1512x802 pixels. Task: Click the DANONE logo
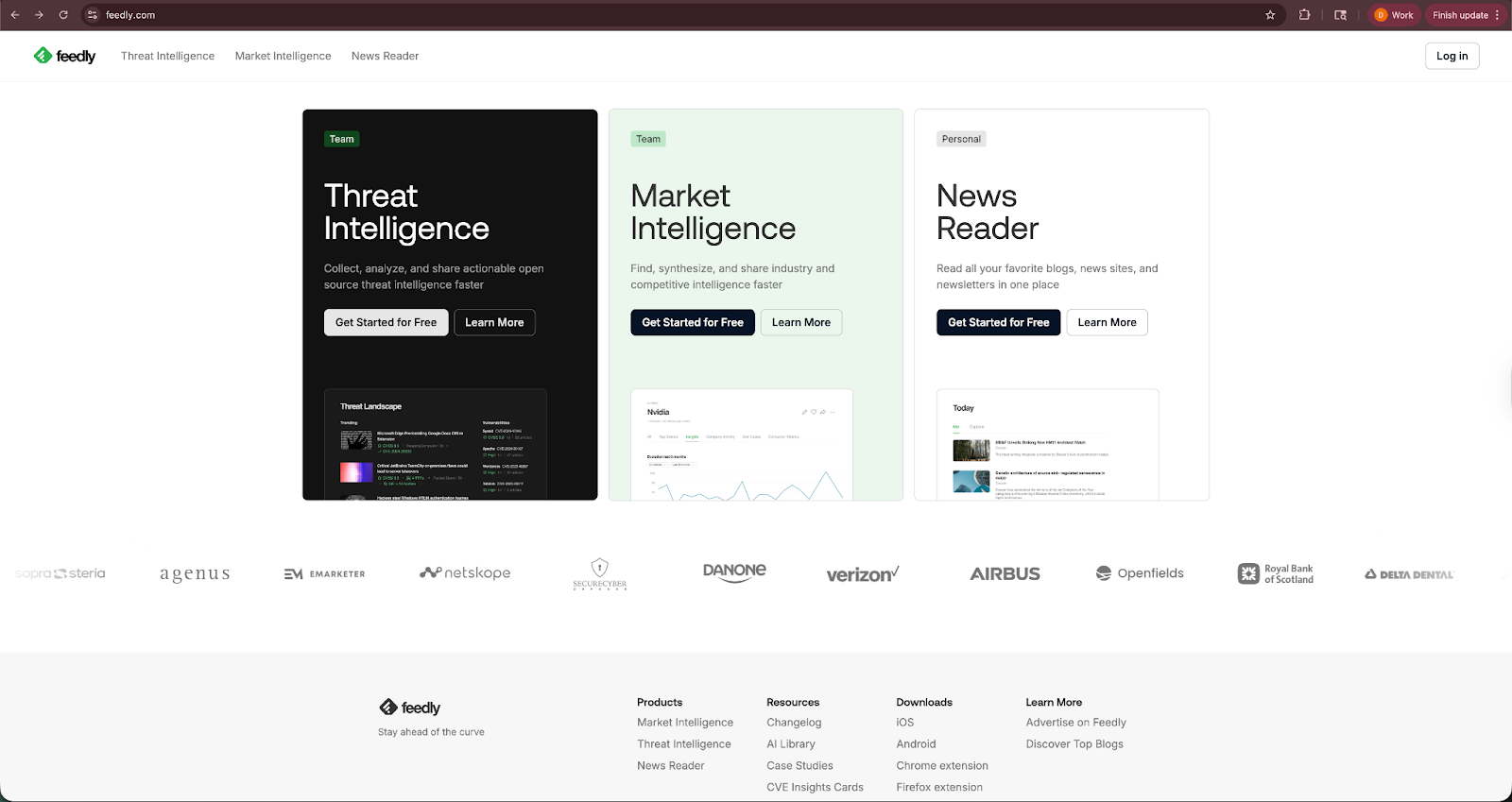tap(734, 572)
